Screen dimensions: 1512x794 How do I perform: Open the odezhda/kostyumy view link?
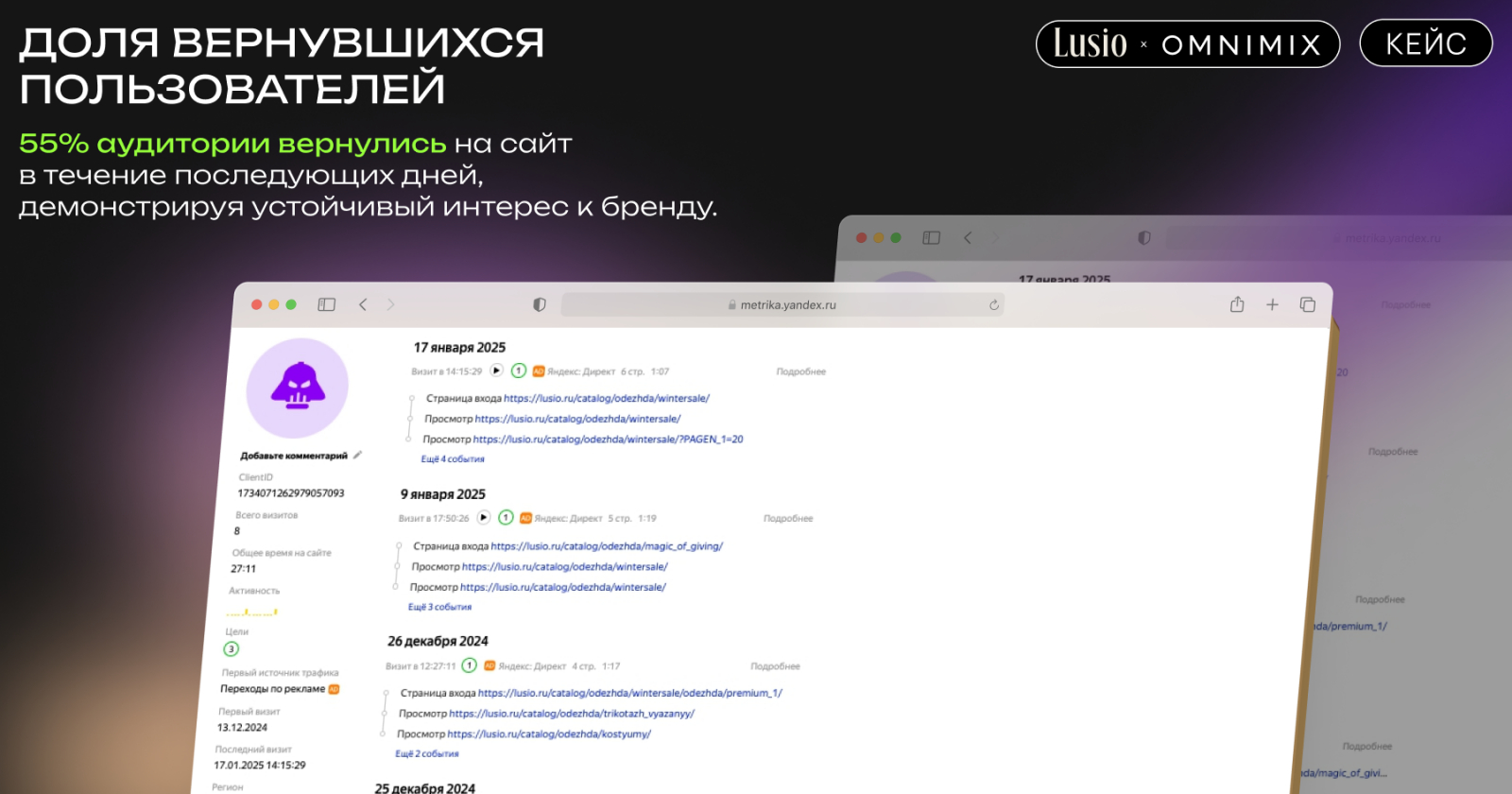[x=549, y=734]
